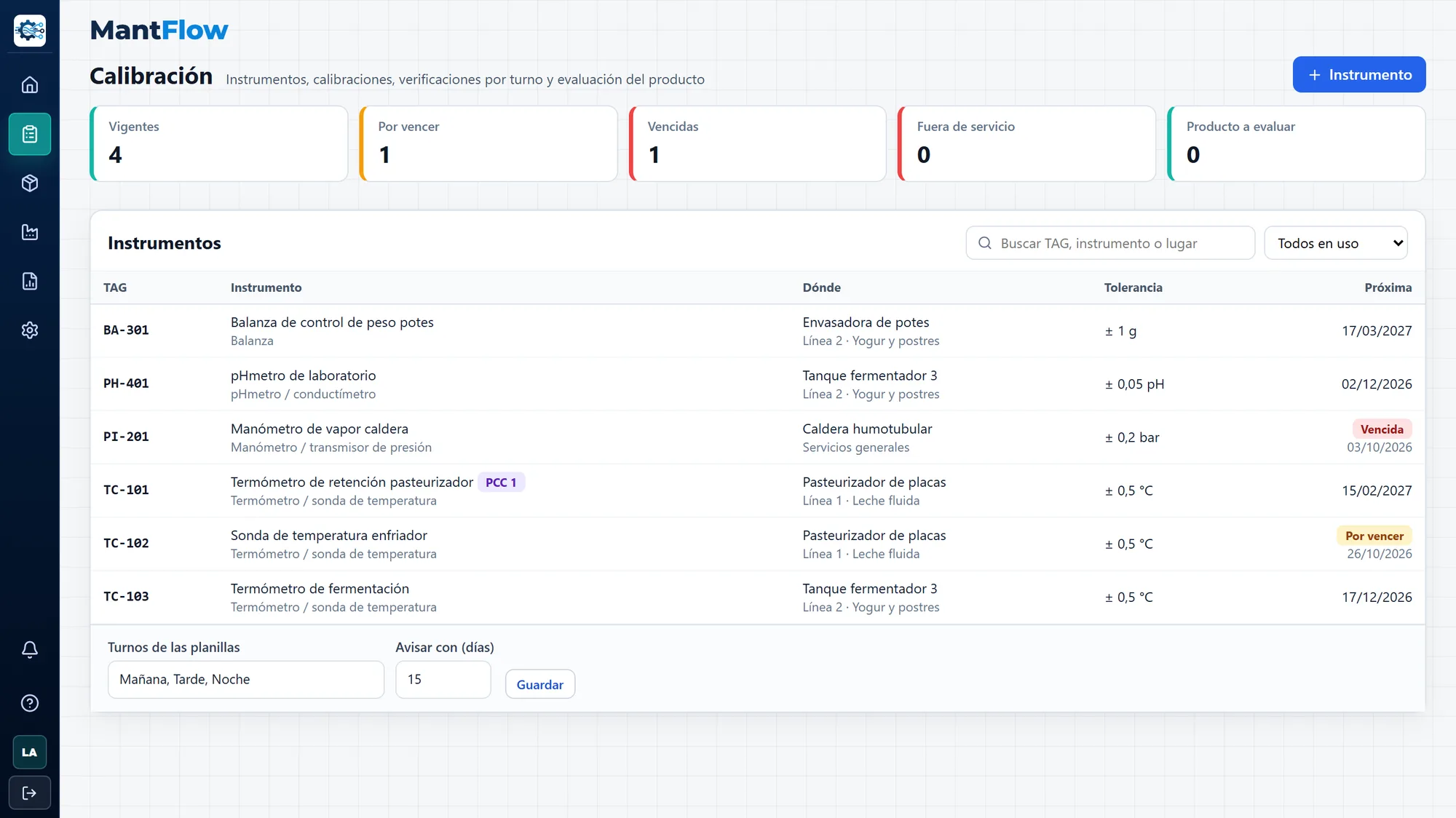
Task: Click the Avisar con (días) field
Action: point(443,680)
